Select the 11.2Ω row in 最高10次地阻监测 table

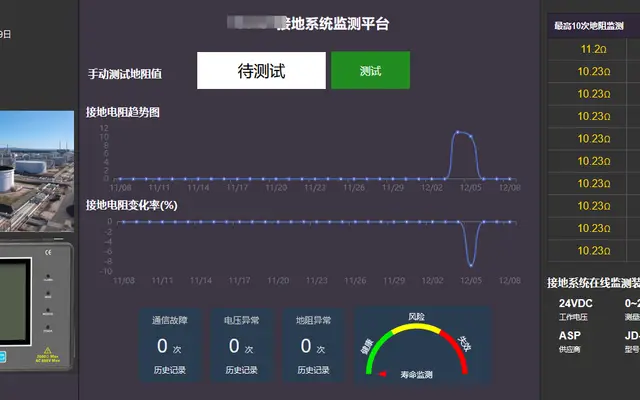[593, 49]
